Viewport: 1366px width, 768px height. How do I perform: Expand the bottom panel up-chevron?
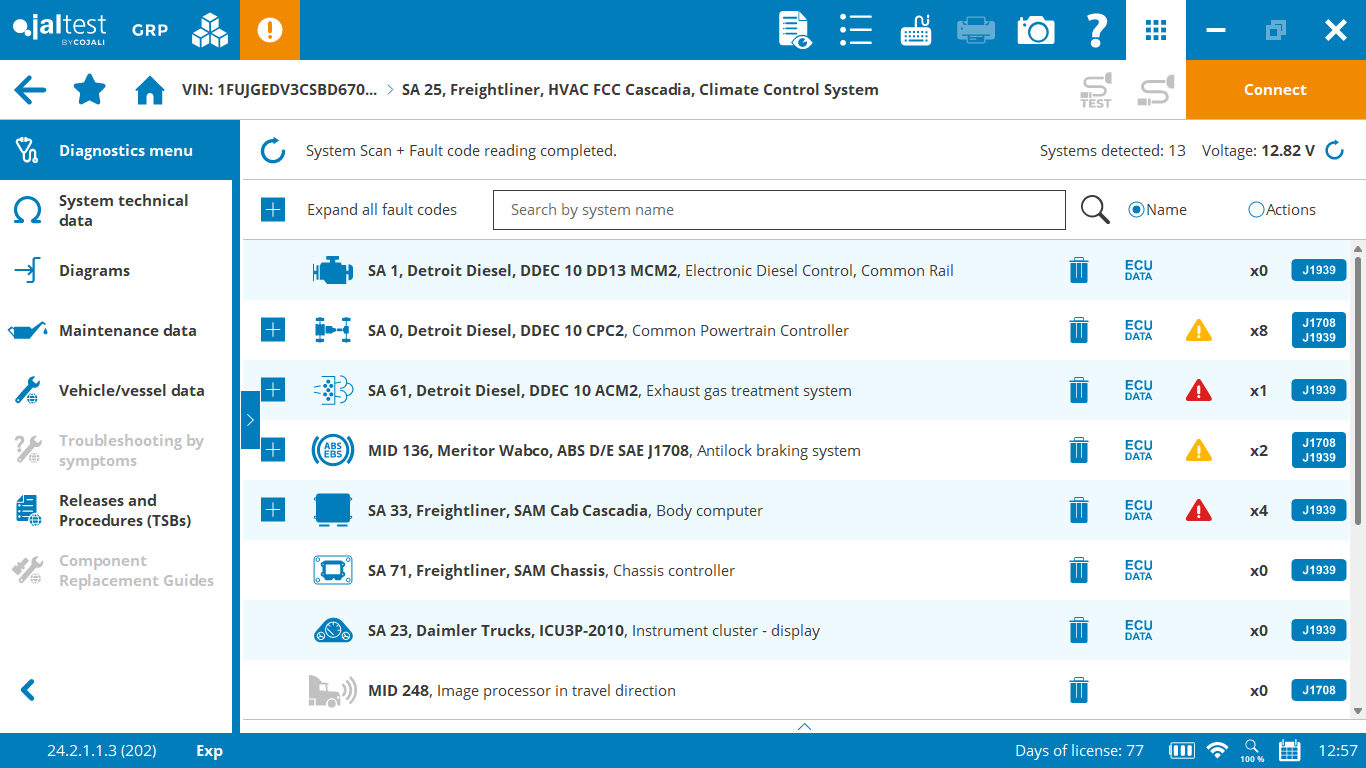coord(804,726)
